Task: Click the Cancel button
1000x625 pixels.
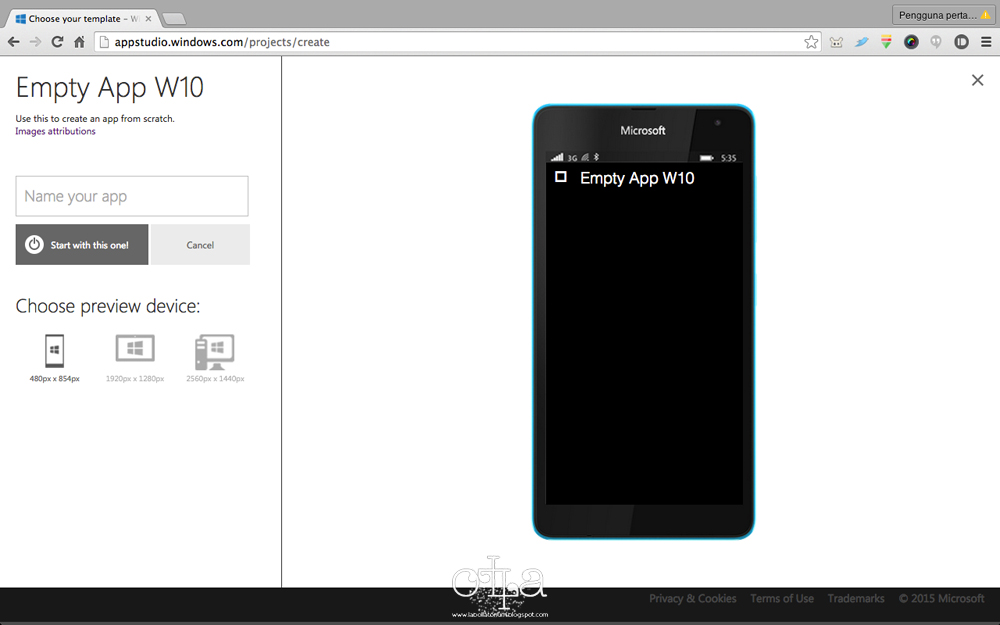Action: point(200,244)
